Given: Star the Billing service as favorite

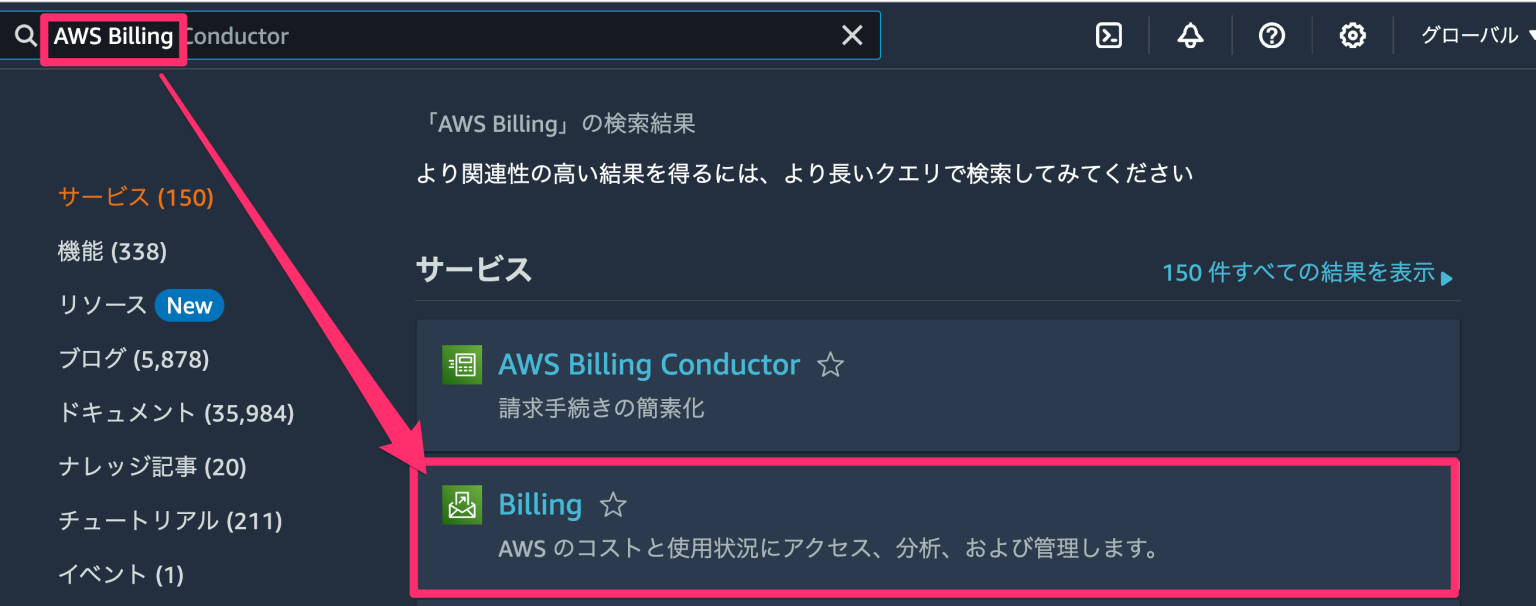Looking at the screenshot, I should (x=612, y=506).
